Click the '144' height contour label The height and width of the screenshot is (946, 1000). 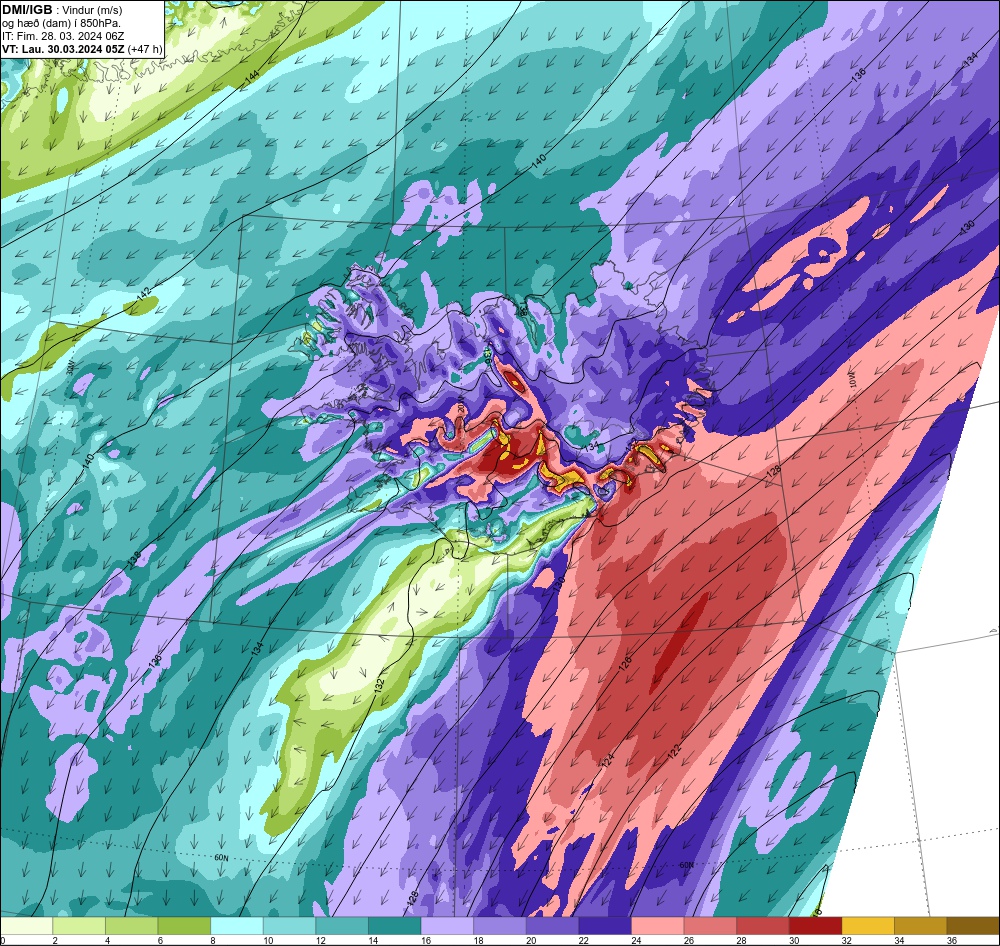(x=252, y=76)
